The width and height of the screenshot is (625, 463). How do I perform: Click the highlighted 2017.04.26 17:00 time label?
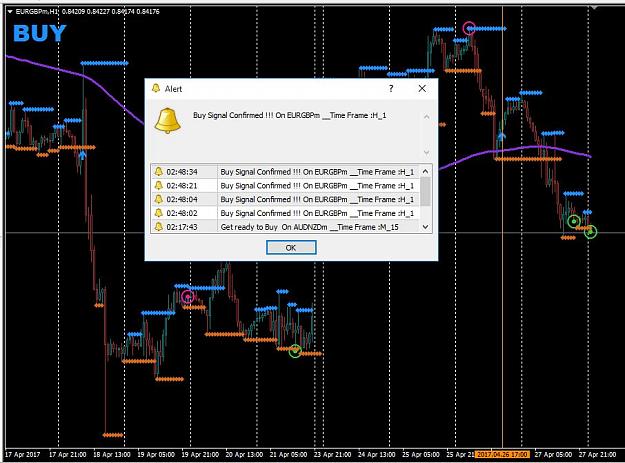tap(503, 454)
